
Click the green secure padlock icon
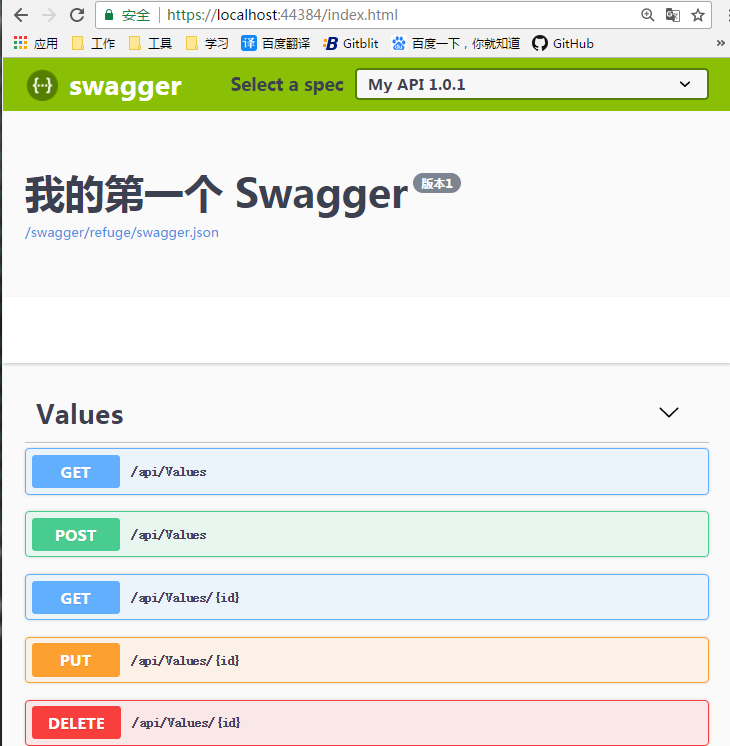pos(109,15)
